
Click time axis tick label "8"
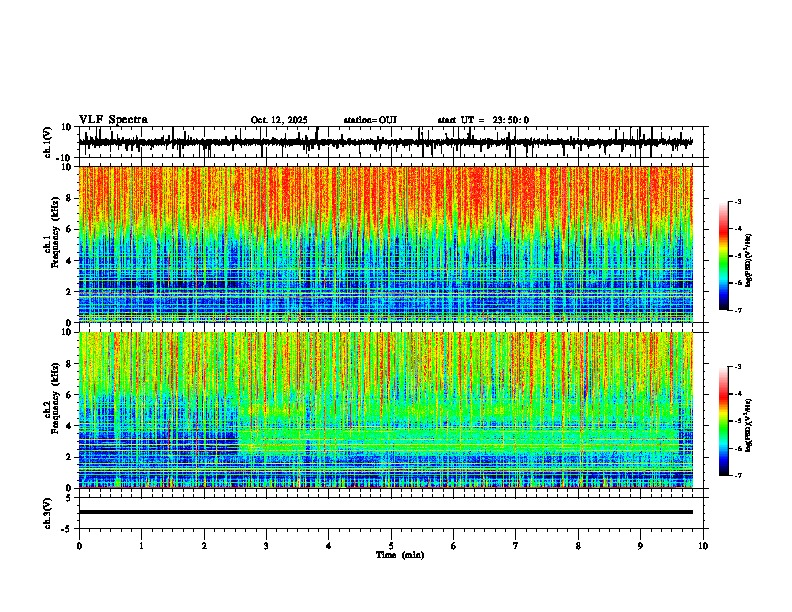point(578,546)
